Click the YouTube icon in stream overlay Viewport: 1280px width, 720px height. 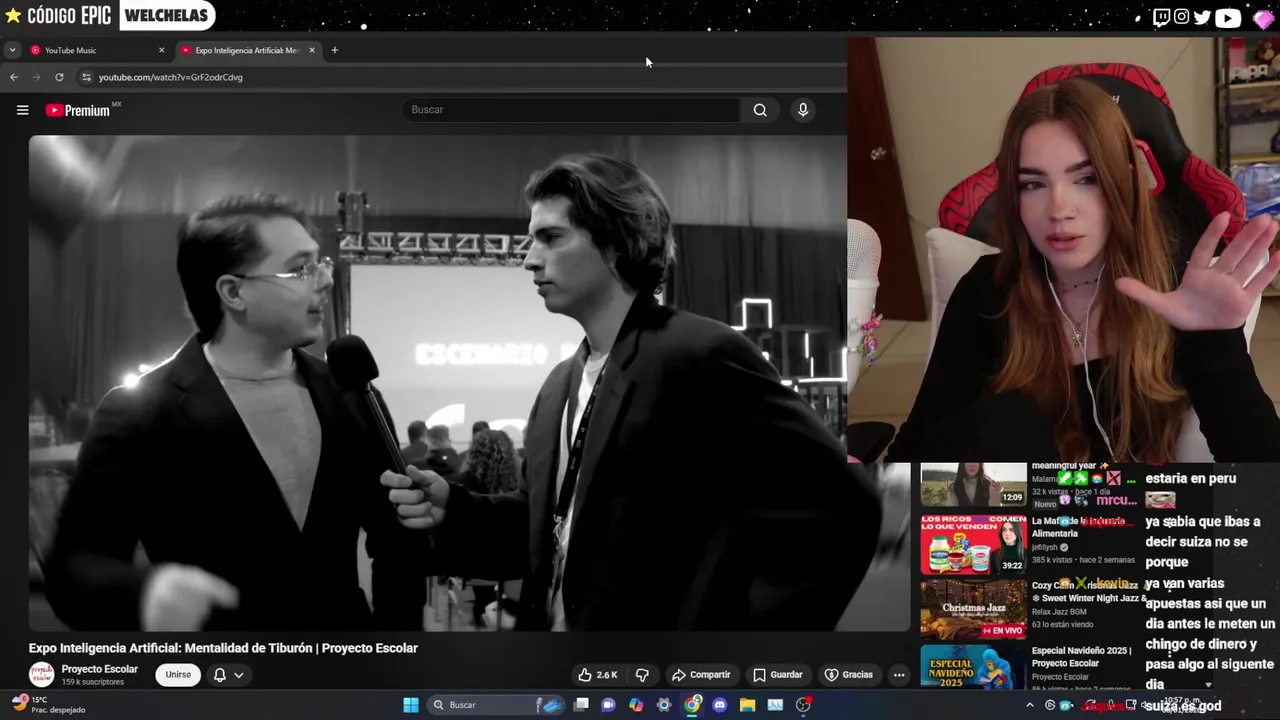[1228, 17]
